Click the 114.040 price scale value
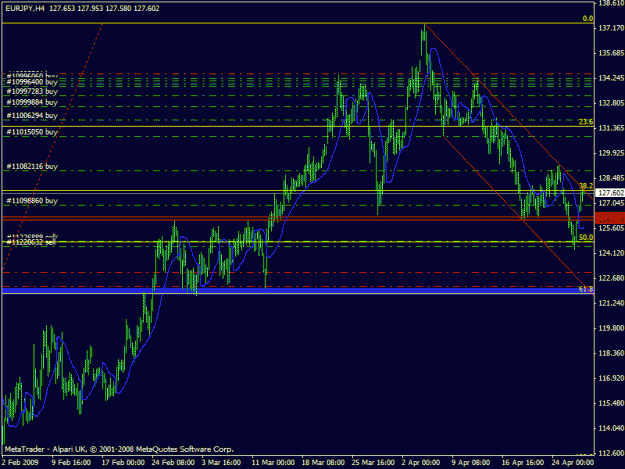Image resolution: width=625 pixels, height=469 pixels. pyautogui.click(x=611, y=428)
